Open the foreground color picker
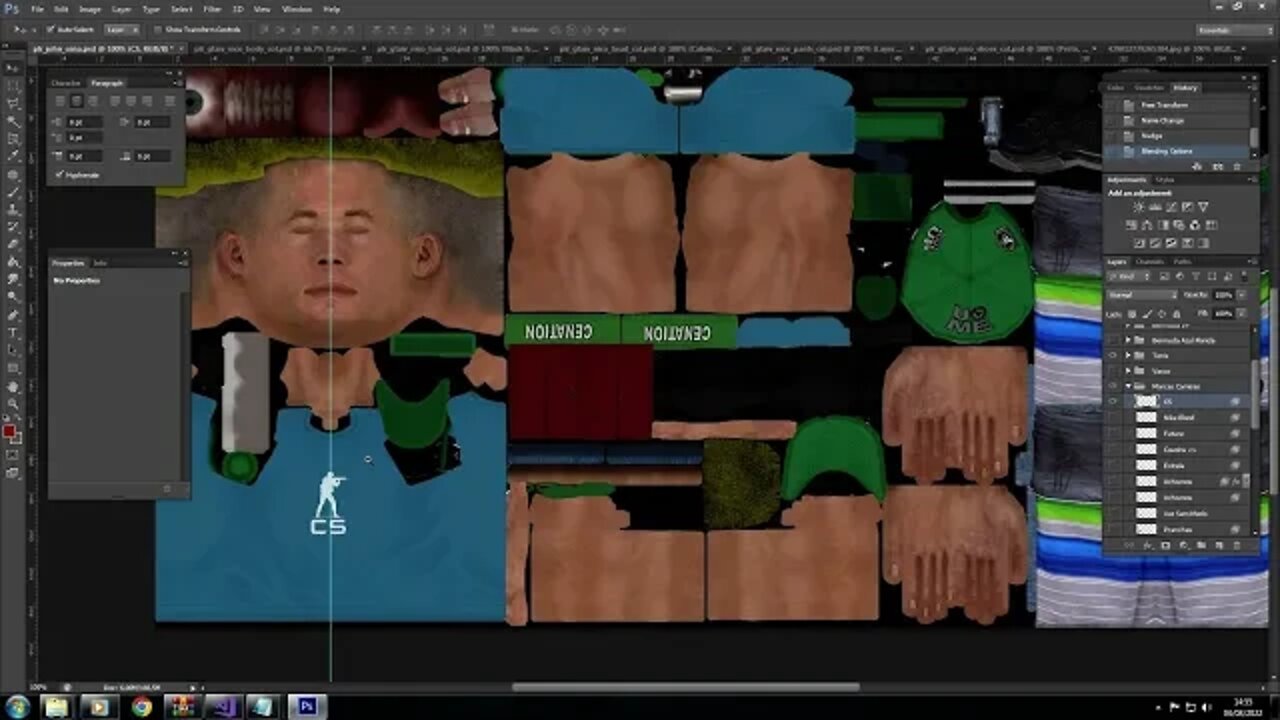 click(x=9, y=432)
